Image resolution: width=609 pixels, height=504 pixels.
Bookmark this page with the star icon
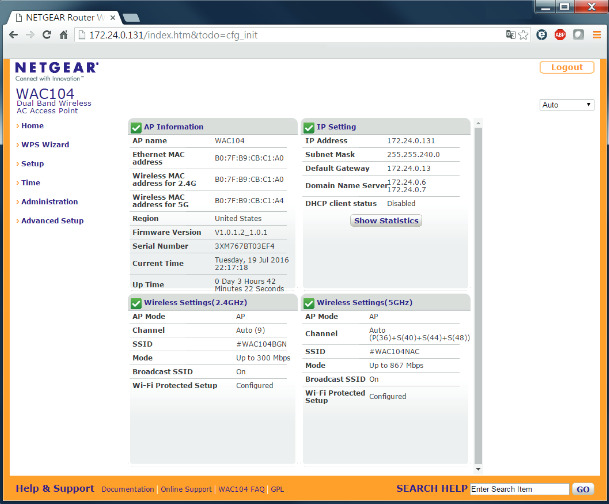523,35
